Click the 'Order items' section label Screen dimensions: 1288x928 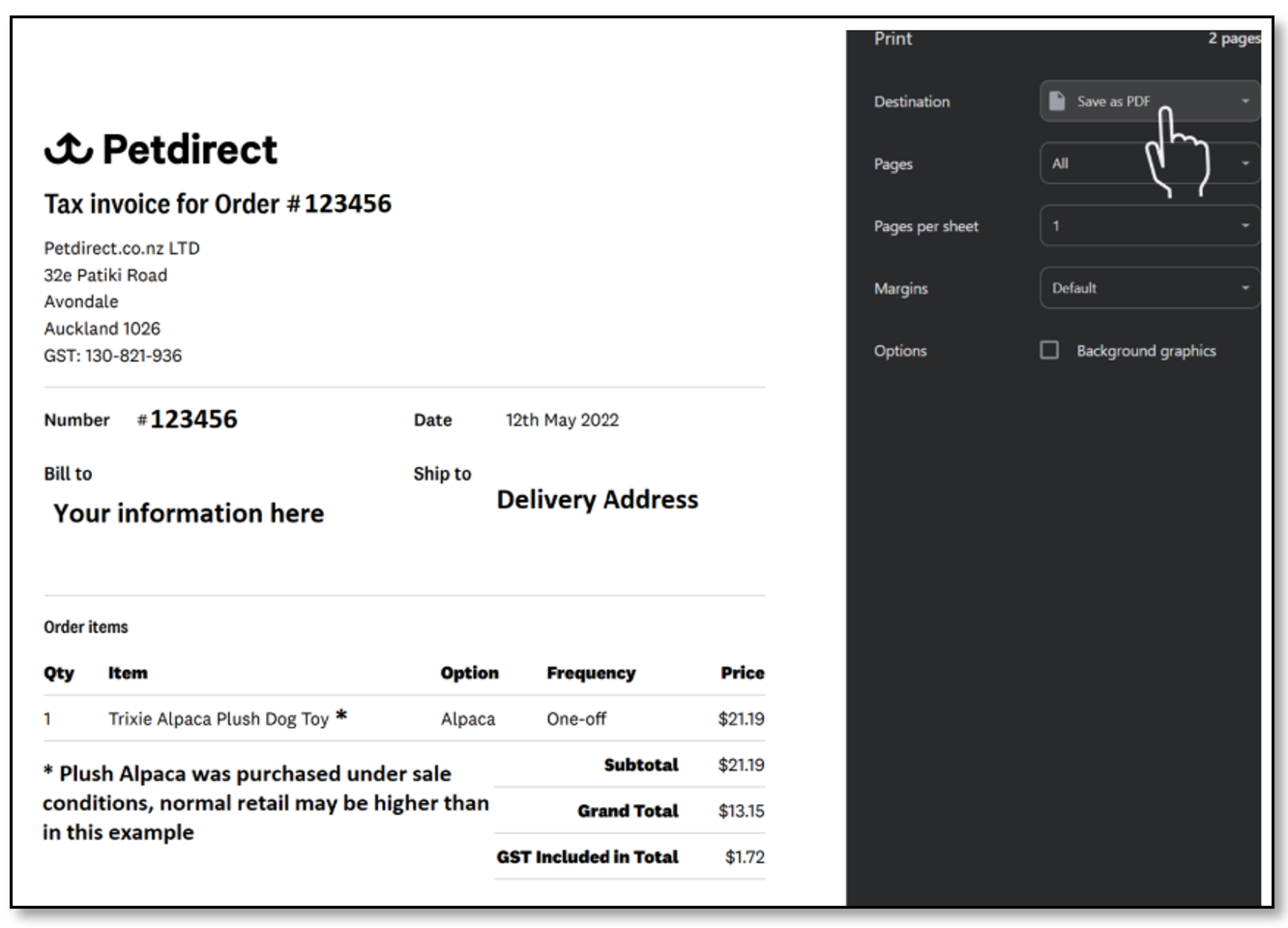(x=85, y=627)
